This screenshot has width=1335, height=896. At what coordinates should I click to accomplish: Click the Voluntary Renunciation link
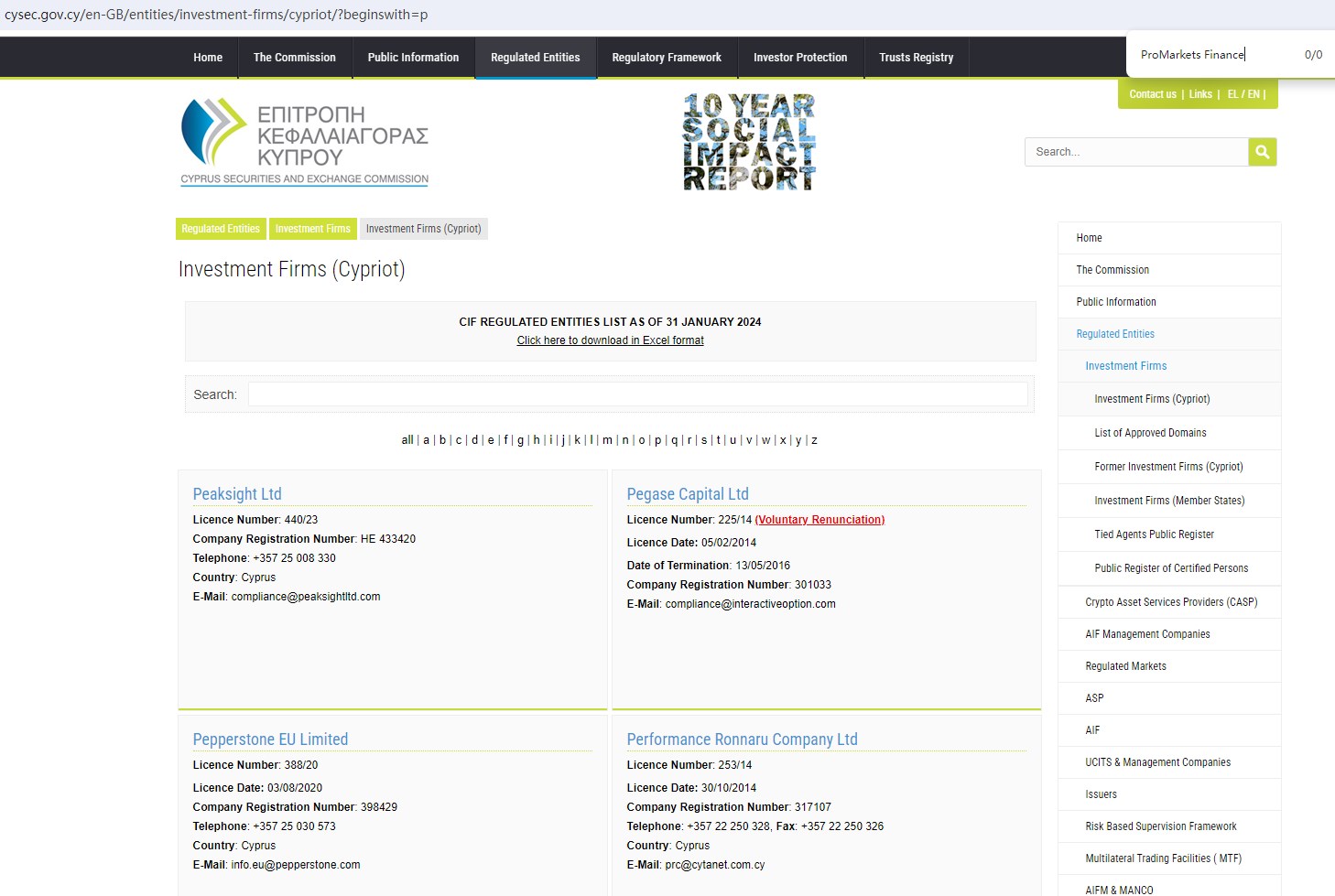(x=819, y=520)
